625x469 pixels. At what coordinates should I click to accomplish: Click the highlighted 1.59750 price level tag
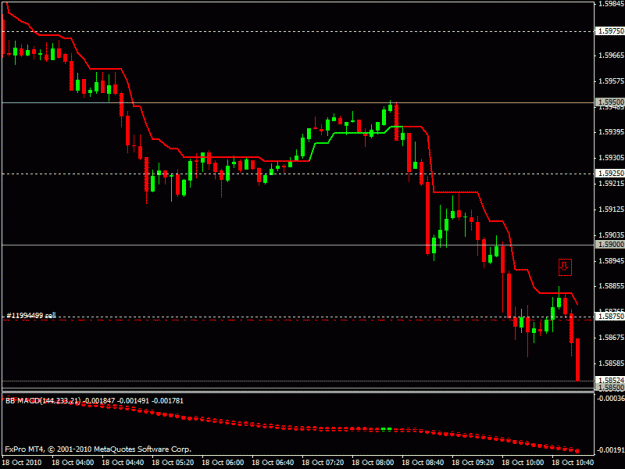tap(610, 31)
